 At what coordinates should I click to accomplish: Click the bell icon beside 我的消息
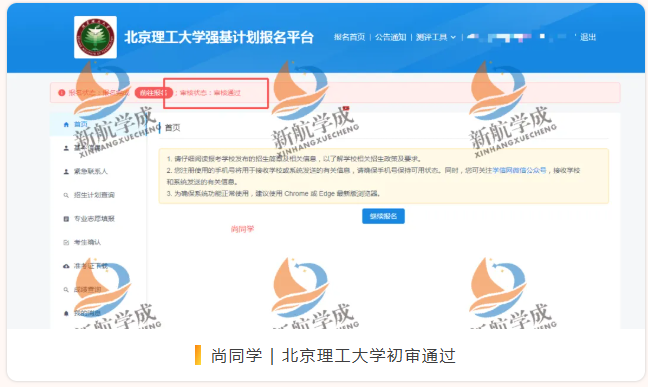point(66,313)
